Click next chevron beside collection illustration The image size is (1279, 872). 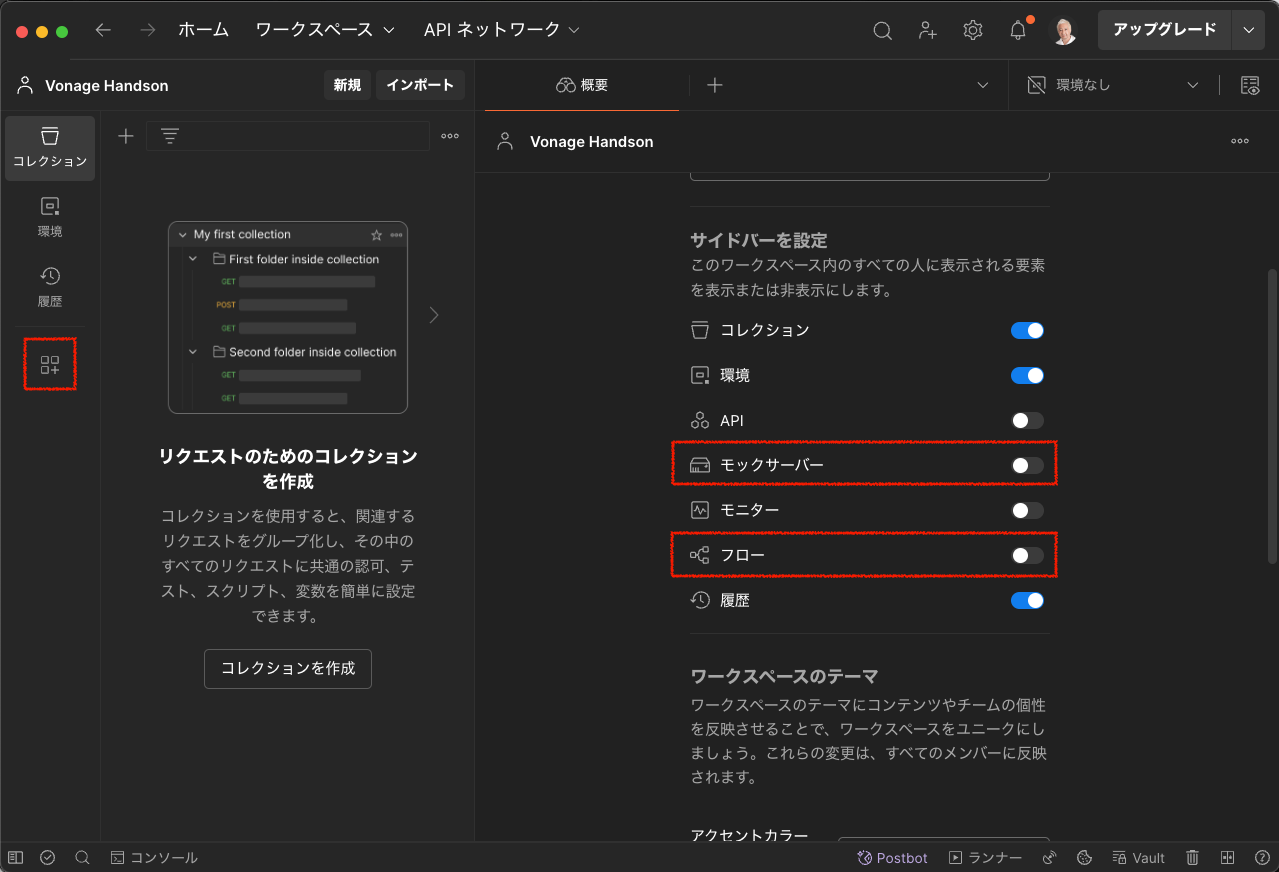433,315
